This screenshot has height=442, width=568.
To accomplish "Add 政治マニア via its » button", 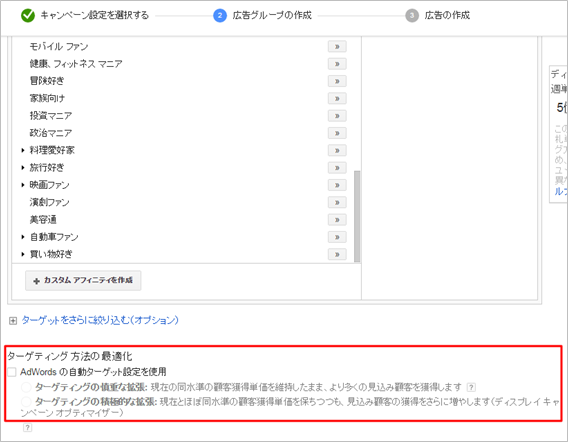I will pyautogui.click(x=337, y=133).
